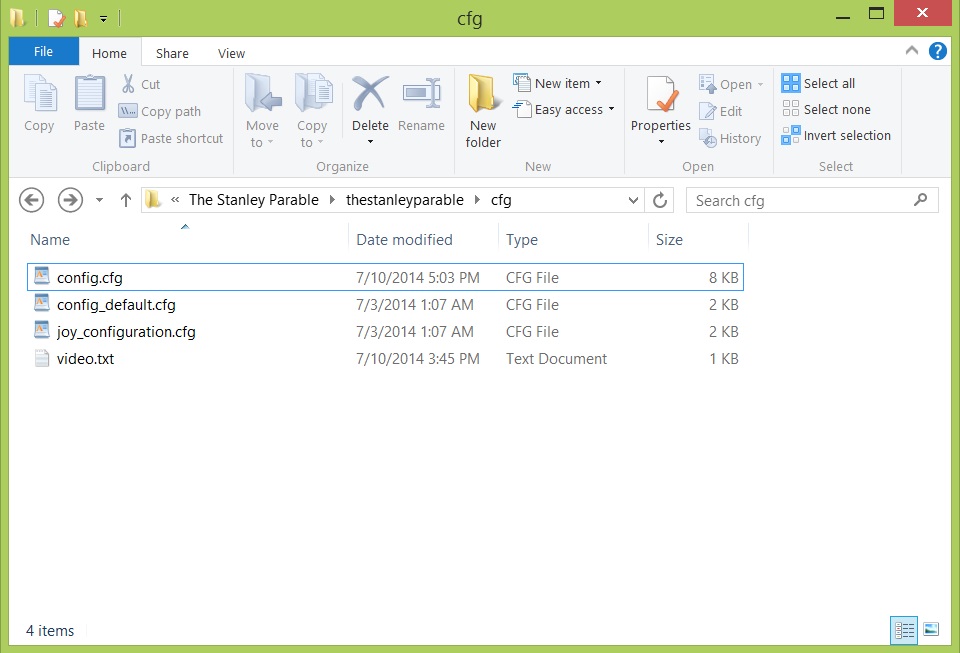Click the Text Document type cell
Image resolution: width=960 pixels, height=653 pixels.
point(556,359)
